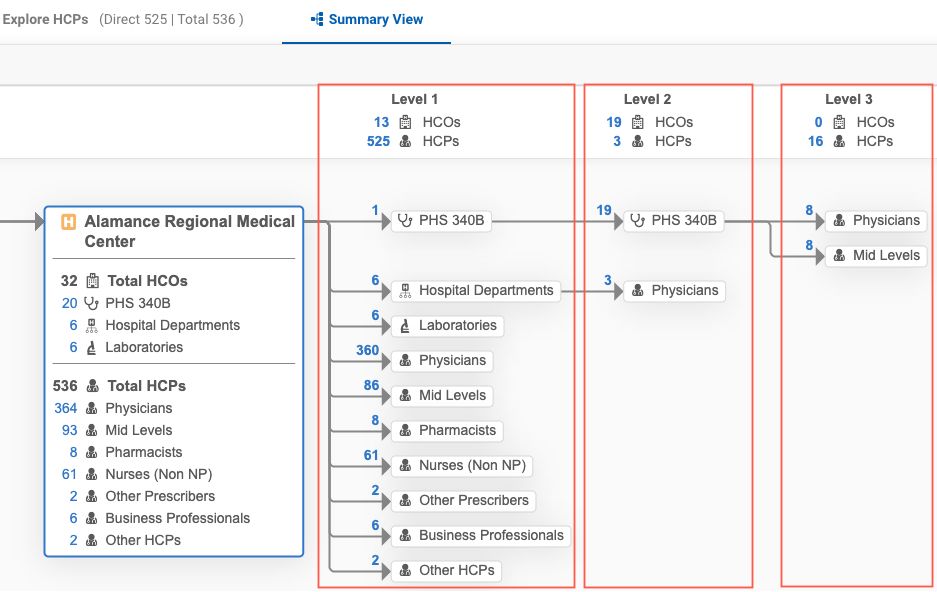
Task: Click the stethoscope icon in Level 1 PHS 340B node
Action: [405, 220]
